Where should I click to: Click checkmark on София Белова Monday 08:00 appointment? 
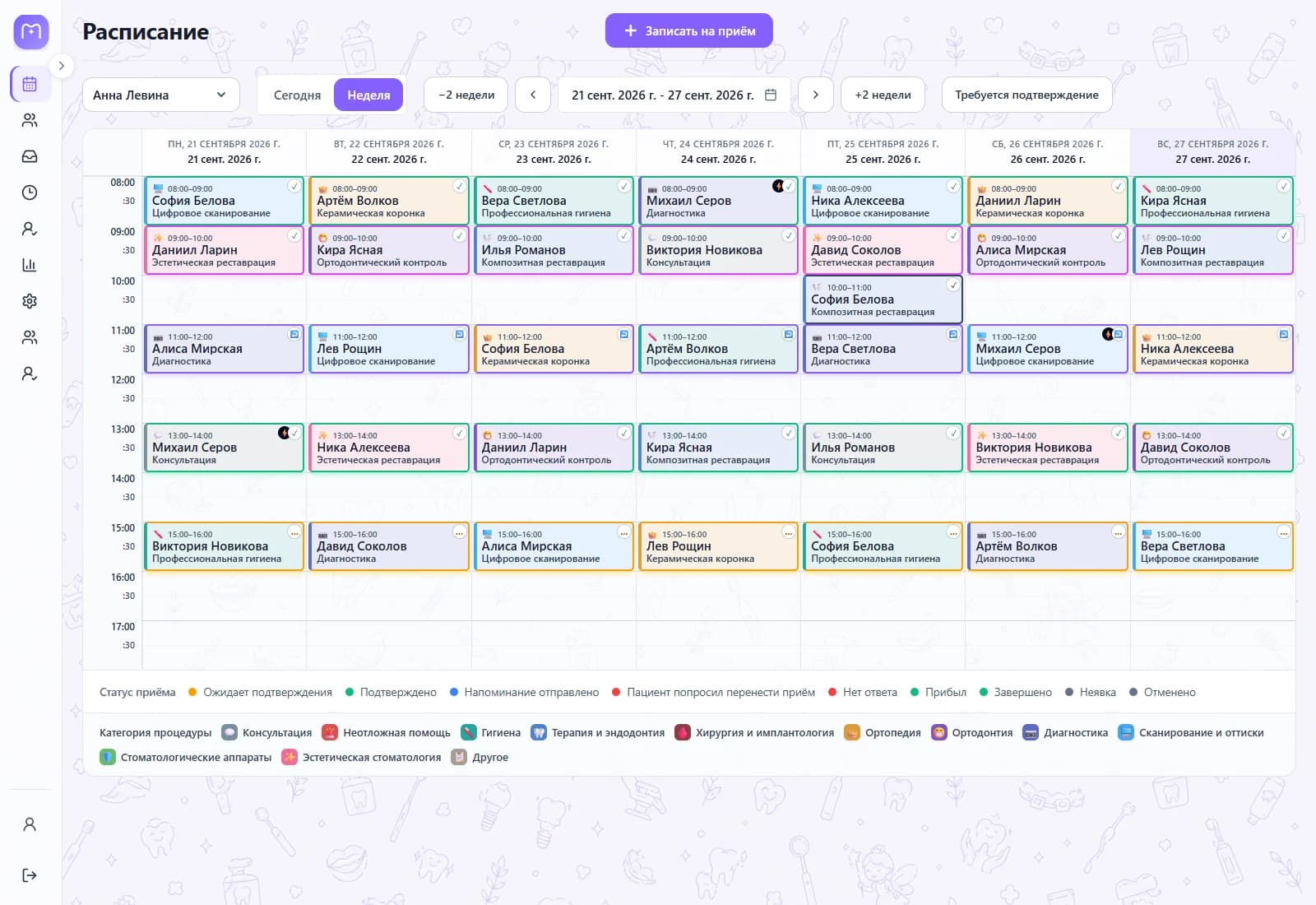(x=294, y=187)
